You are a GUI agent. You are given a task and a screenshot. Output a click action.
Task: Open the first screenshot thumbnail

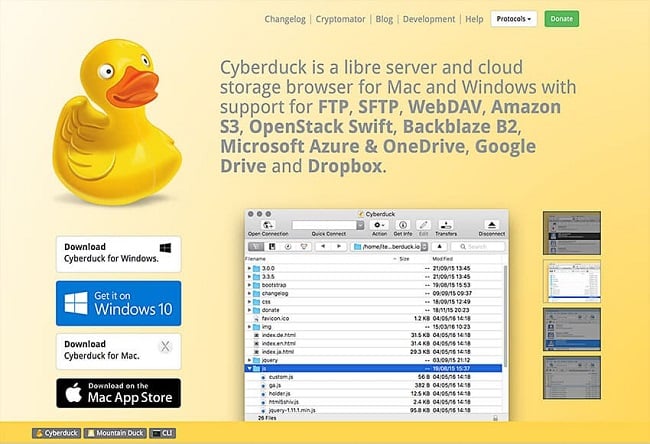[572, 233]
